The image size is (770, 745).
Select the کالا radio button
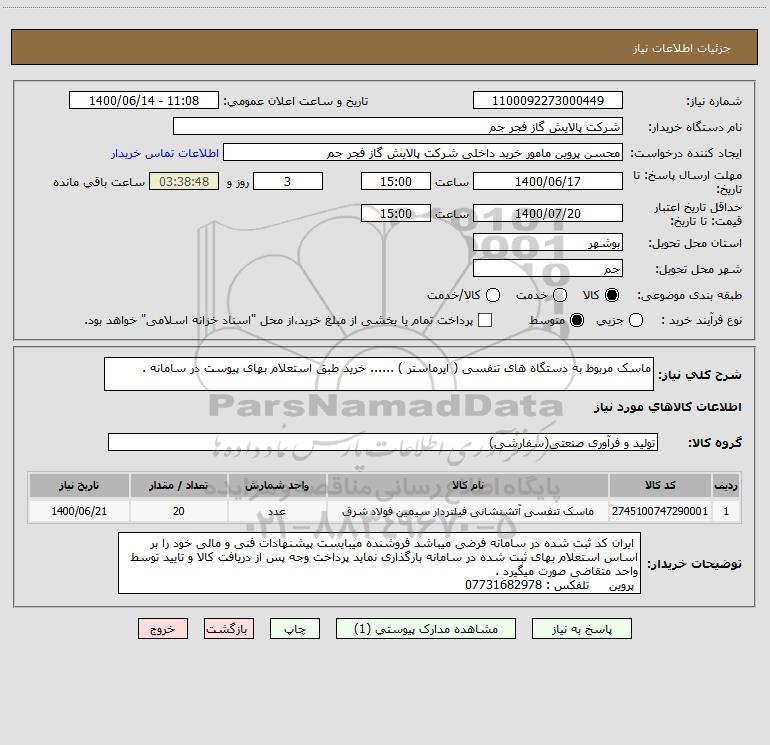click(x=612, y=295)
